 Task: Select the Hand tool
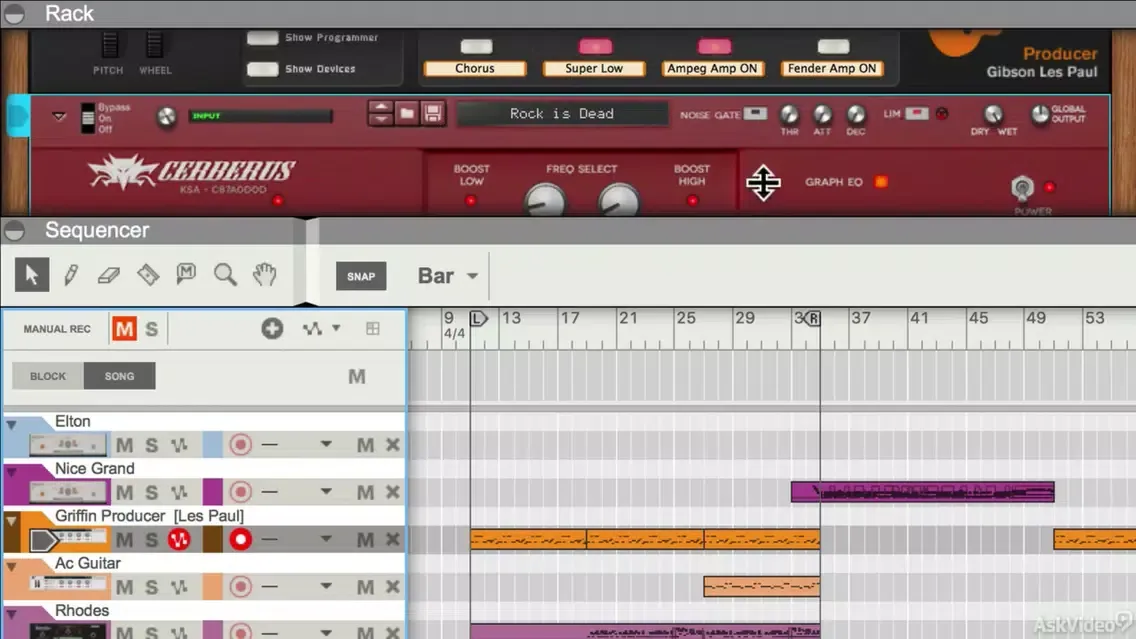point(264,275)
